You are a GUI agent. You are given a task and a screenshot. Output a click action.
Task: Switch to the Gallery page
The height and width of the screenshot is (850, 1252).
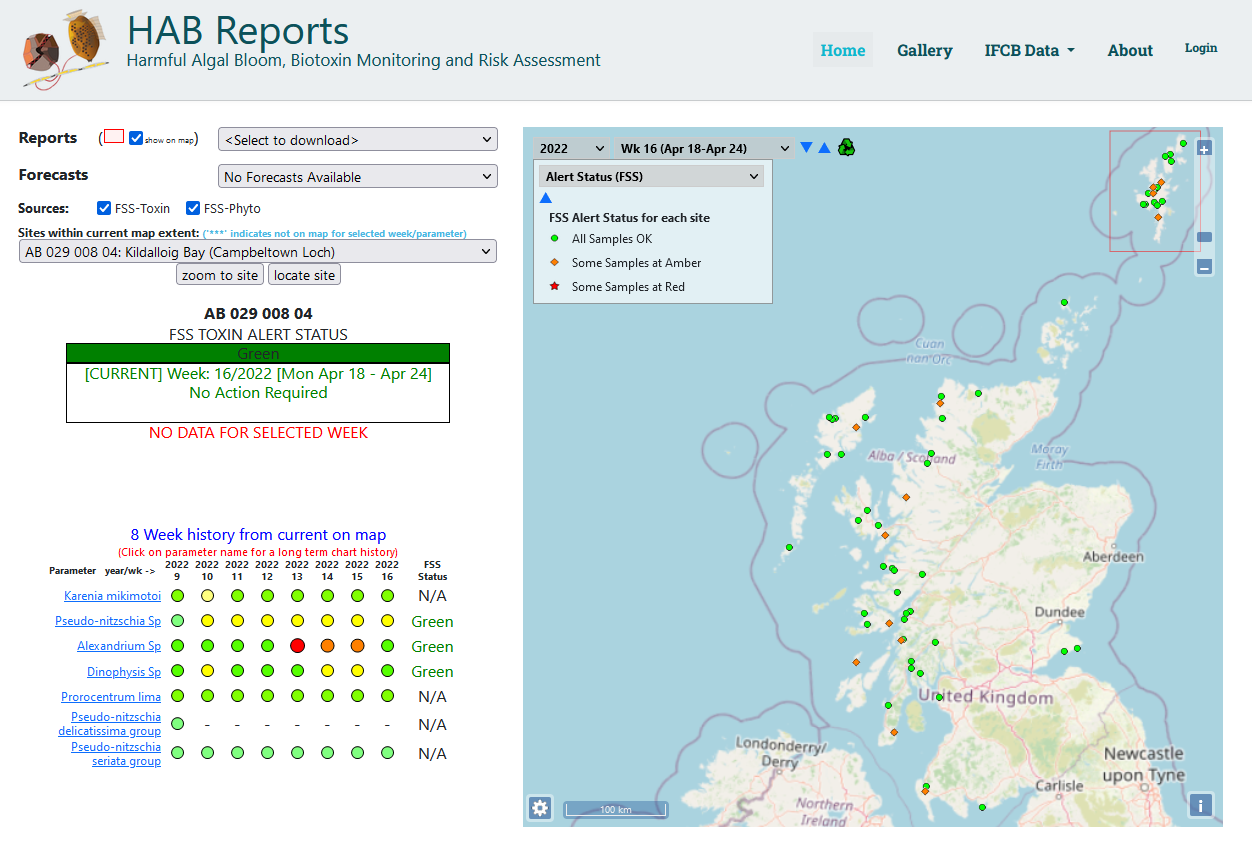(924, 50)
